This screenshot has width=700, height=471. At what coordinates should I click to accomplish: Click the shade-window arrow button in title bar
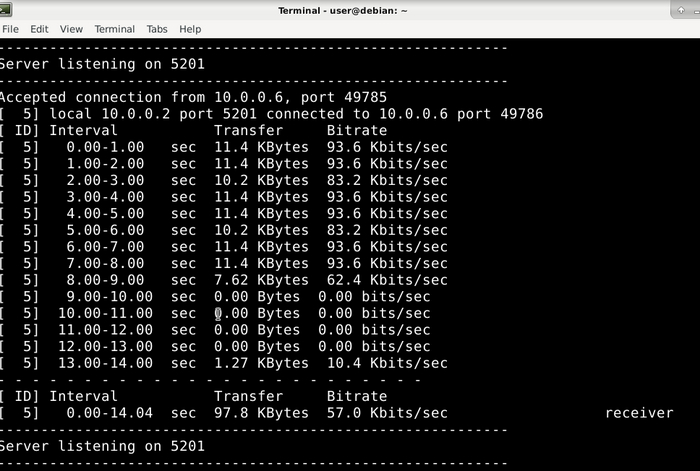pyautogui.click(x=681, y=10)
